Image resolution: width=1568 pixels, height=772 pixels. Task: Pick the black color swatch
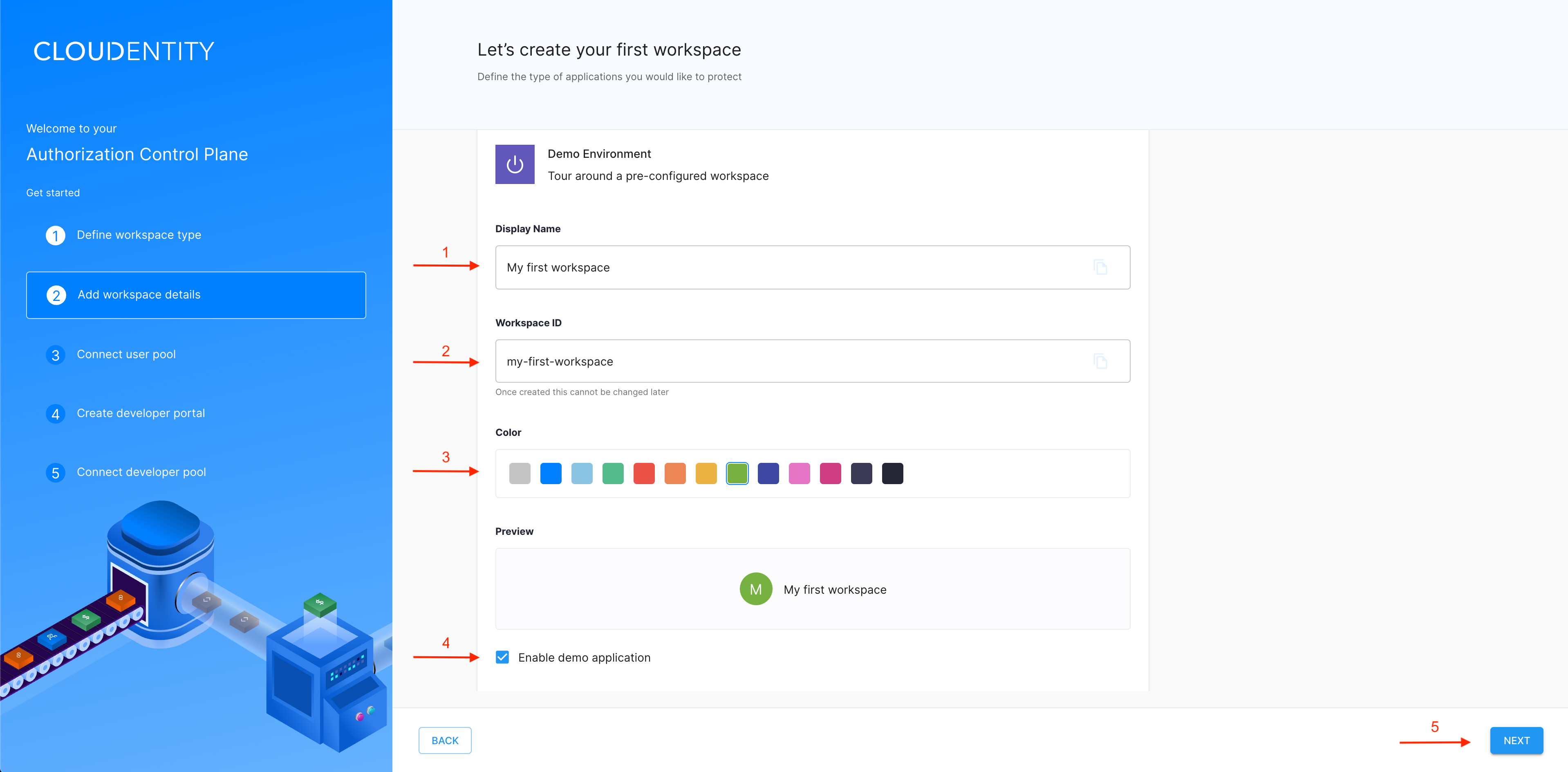[x=892, y=473]
